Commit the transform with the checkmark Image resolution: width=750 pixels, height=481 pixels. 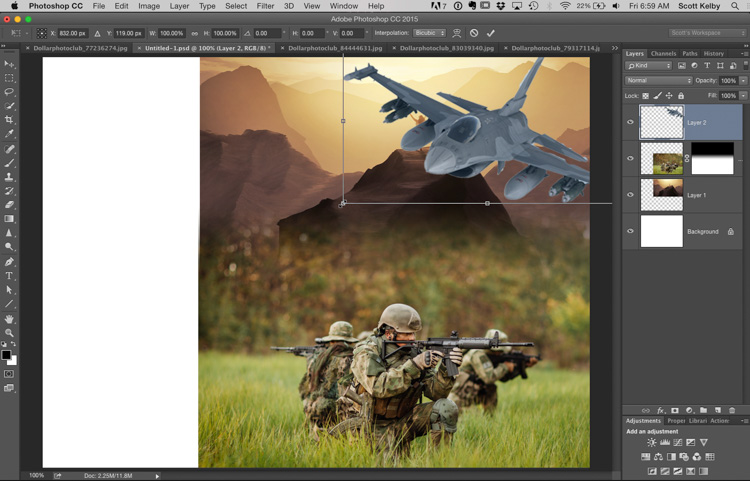point(490,33)
